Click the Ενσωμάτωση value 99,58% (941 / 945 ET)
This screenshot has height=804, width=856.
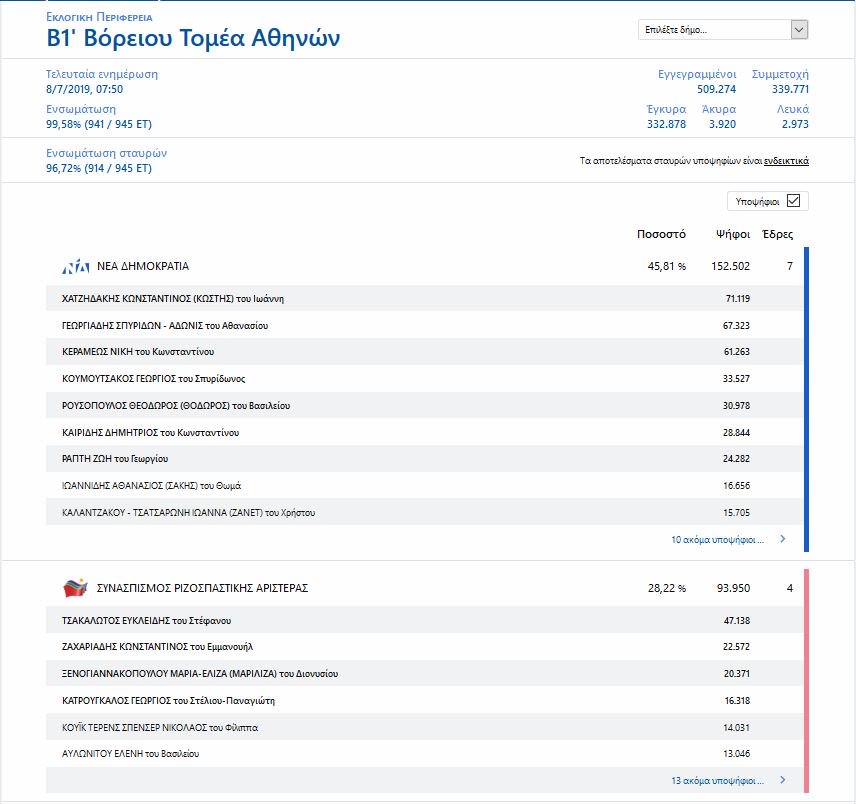point(99,124)
